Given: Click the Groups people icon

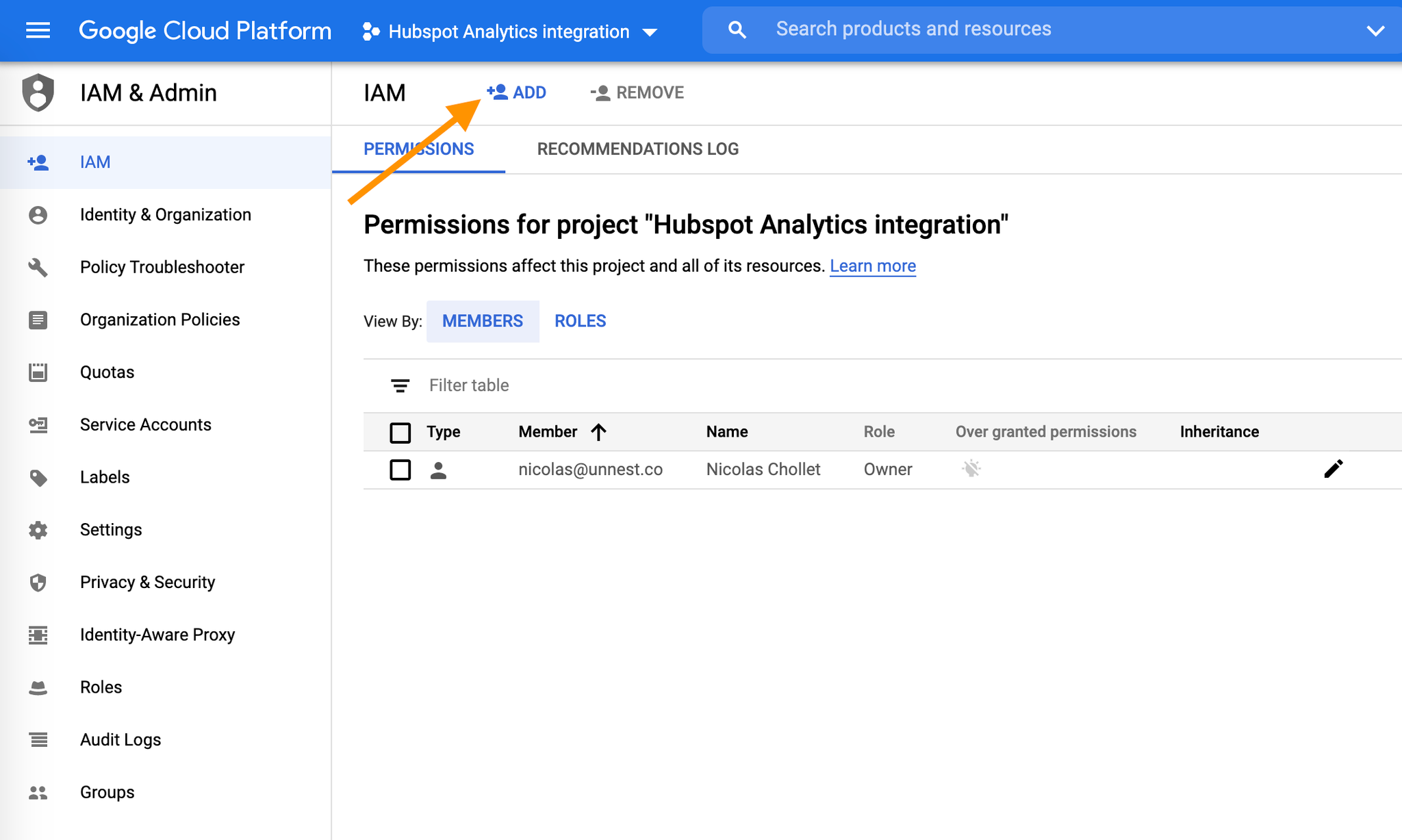Looking at the screenshot, I should (x=38, y=793).
